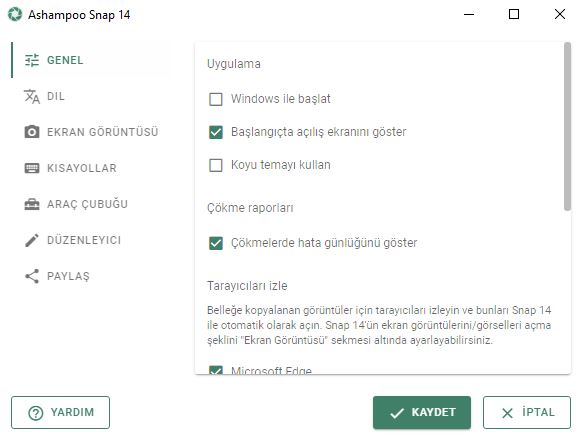Screen dimensions: 581x441
Task: Click the Ashampoo Snap logo in title bar
Action: point(15,14)
